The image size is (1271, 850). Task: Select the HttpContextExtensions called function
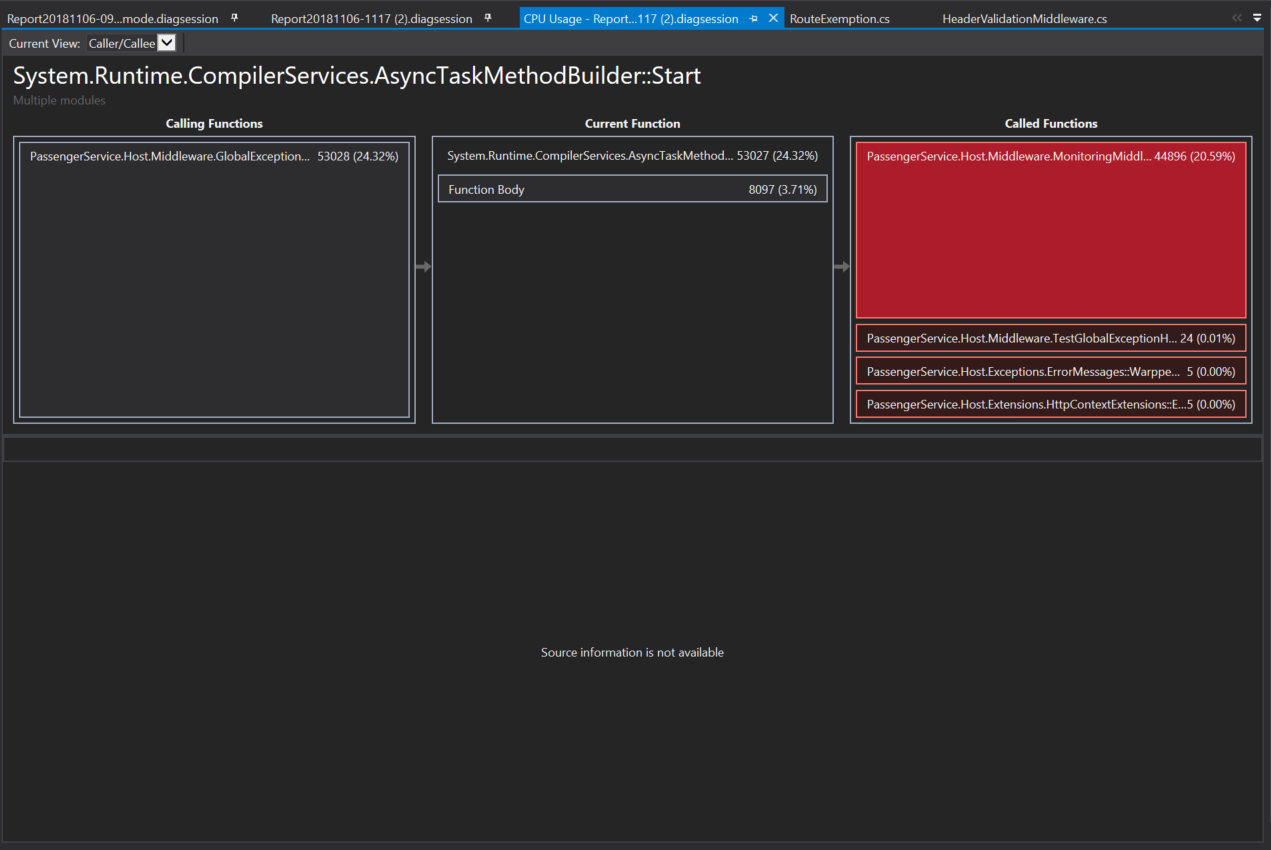click(1050, 404)
